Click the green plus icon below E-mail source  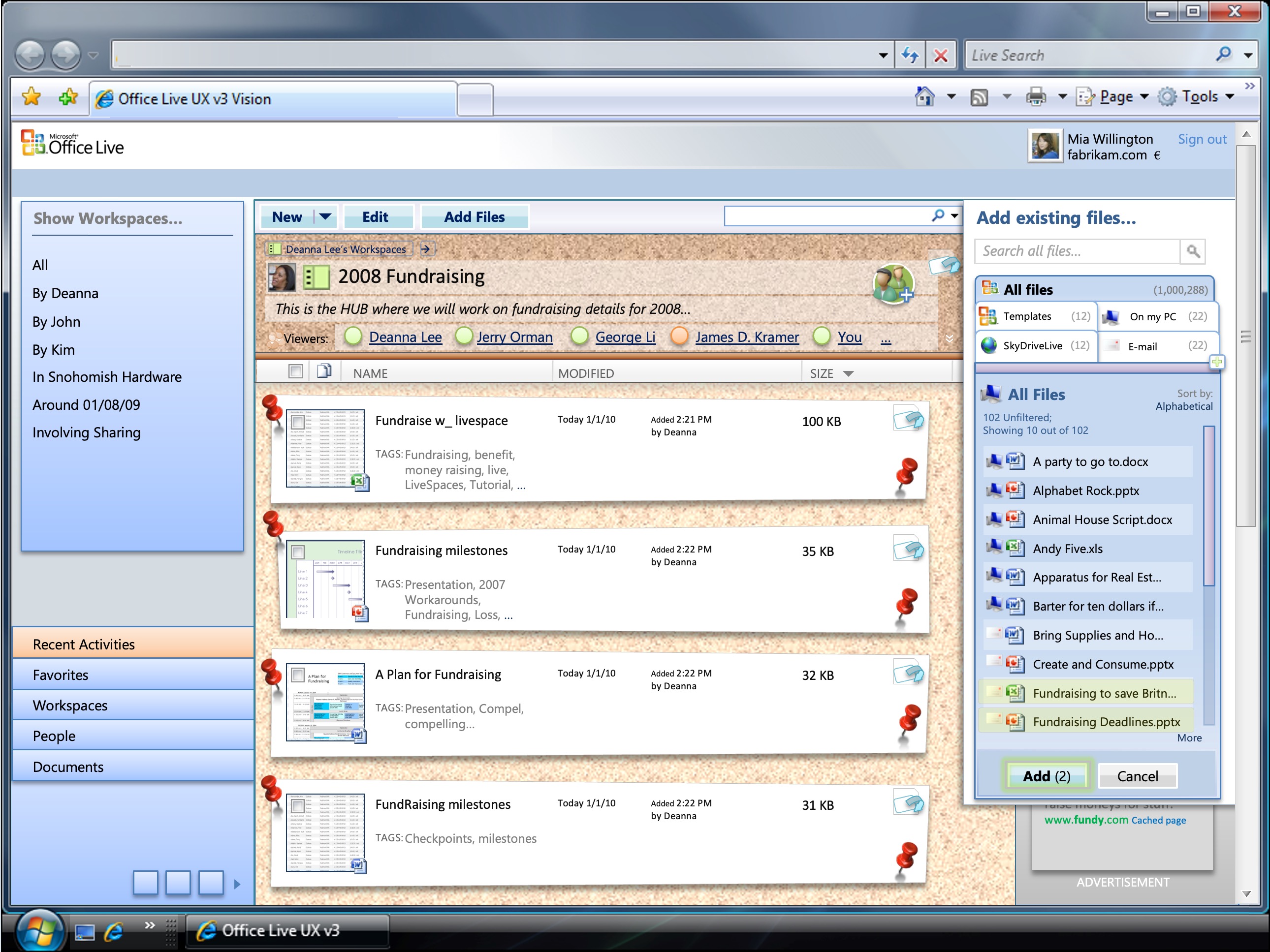pos(1217,362)
